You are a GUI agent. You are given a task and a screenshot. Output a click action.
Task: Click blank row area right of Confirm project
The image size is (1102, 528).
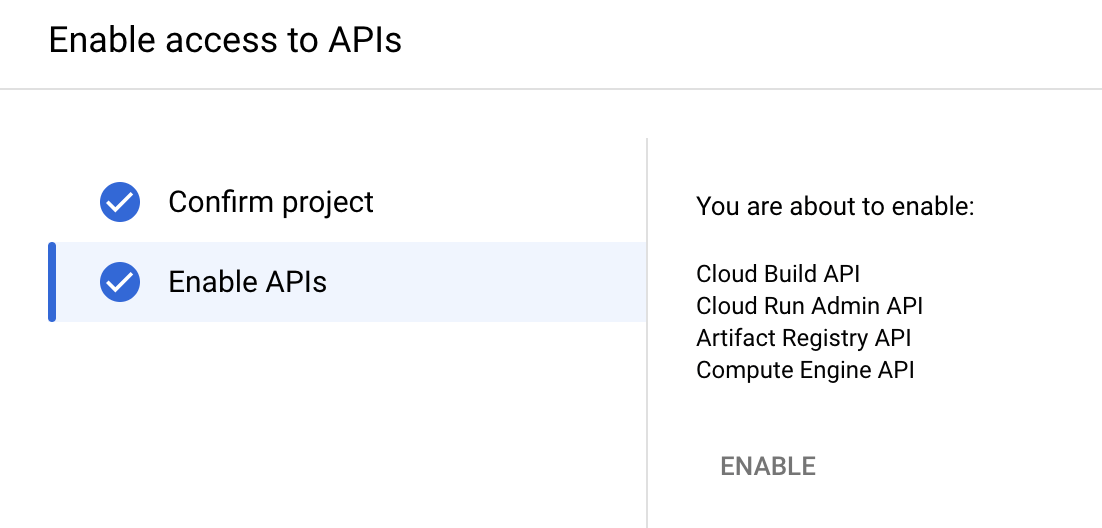(510, 202)
